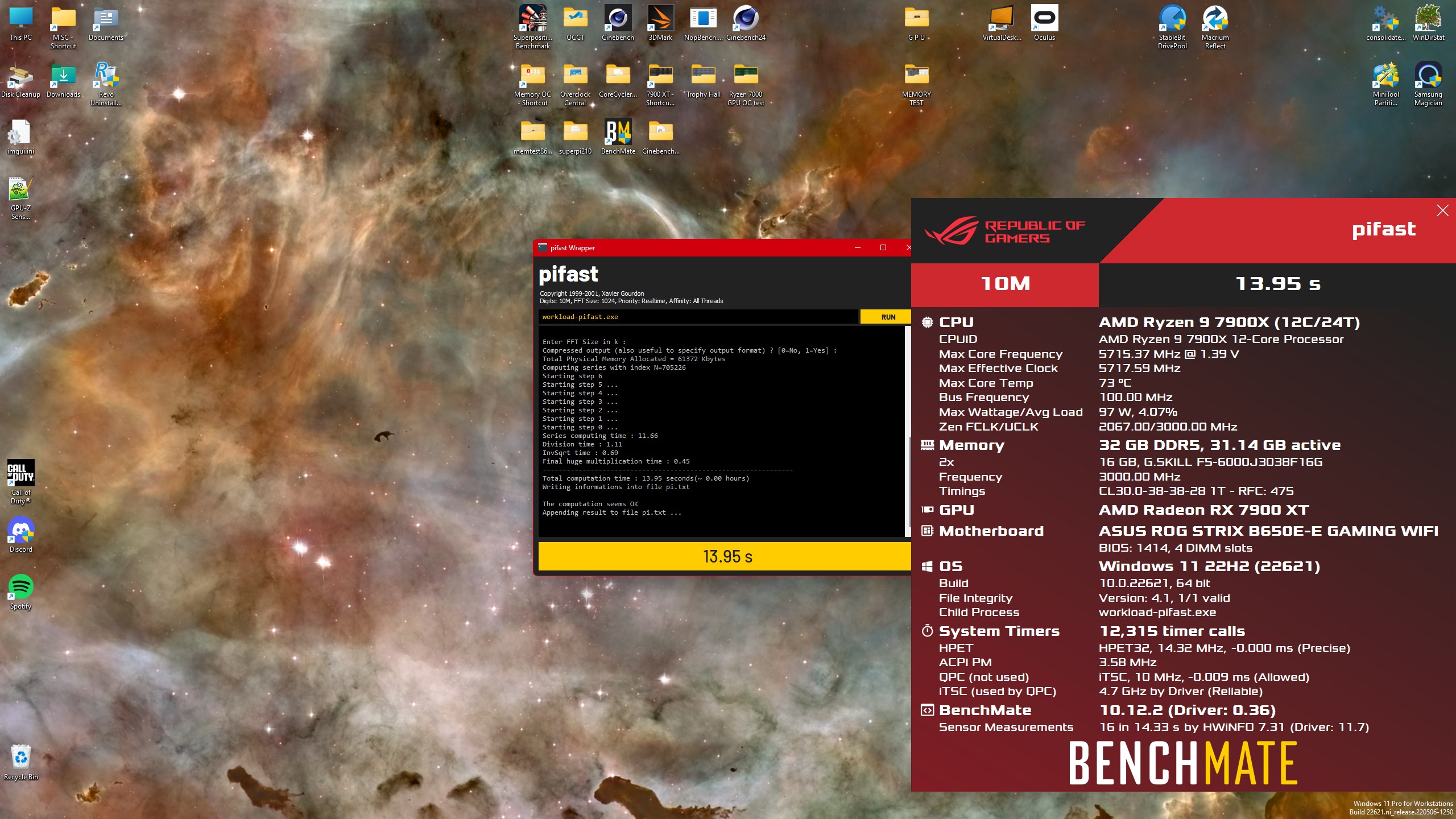
Task: Click '2067.00/3000.00 MHz' FCLK value
Action: point(1168,427)
